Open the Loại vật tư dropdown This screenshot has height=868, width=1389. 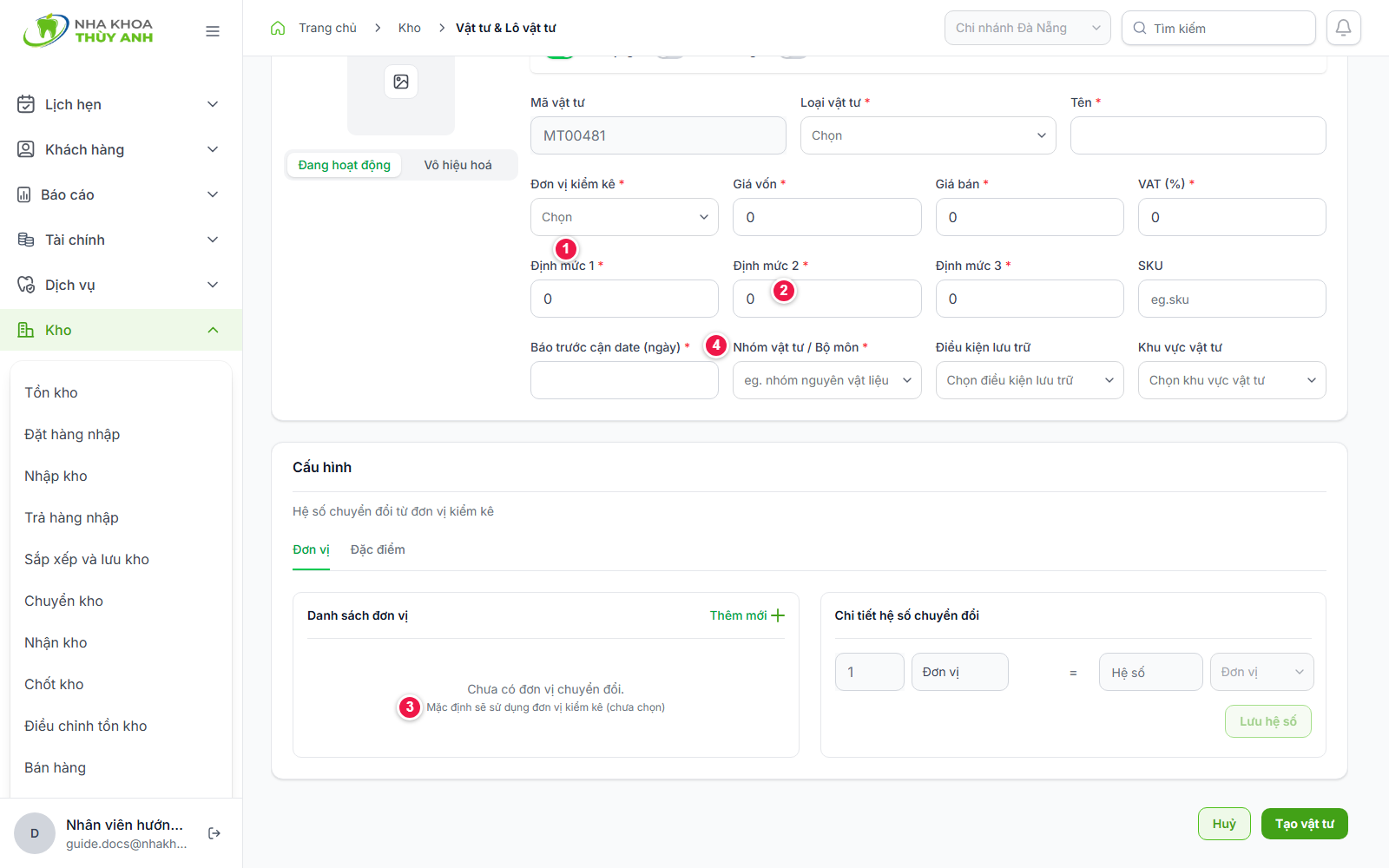point(928,135)
